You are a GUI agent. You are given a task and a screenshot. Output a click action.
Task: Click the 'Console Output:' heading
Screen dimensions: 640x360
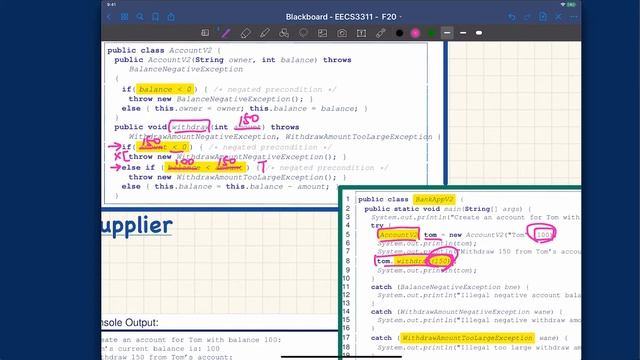pos(130,322)
